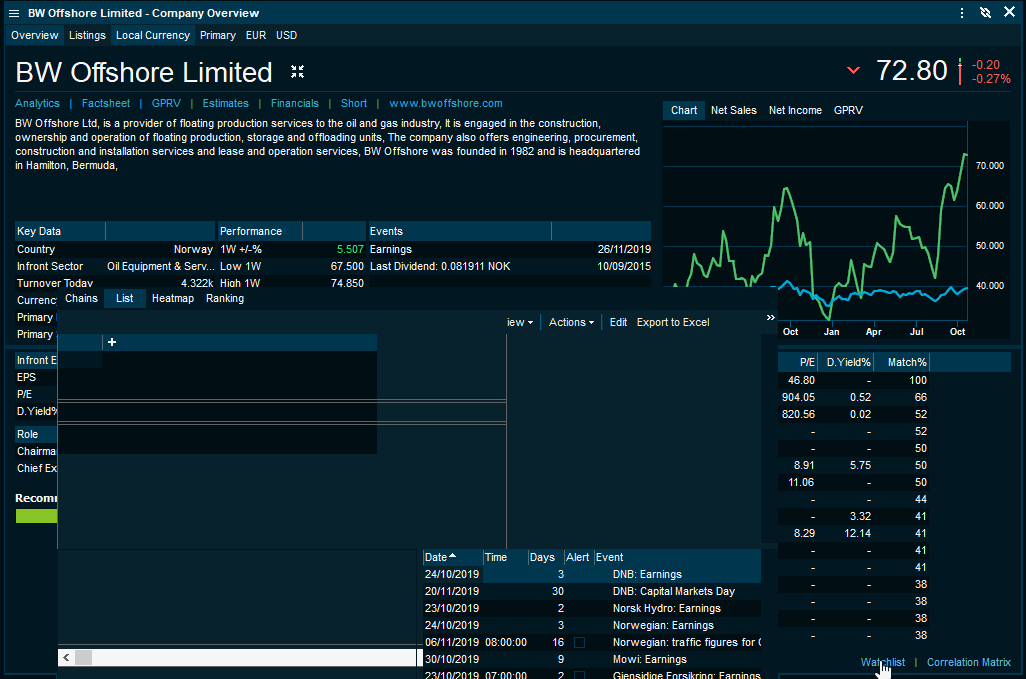Tick Alert checkbox for Norwegian: Earnings
Screen dimensions: 1026x679
(x=579, y=625)
